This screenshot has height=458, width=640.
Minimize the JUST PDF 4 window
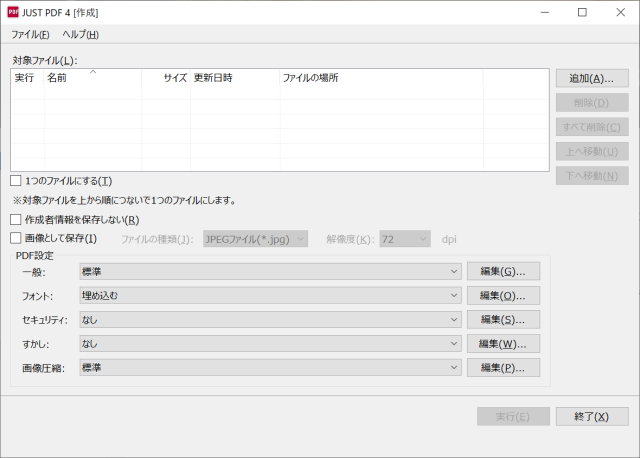coord(545,13)
